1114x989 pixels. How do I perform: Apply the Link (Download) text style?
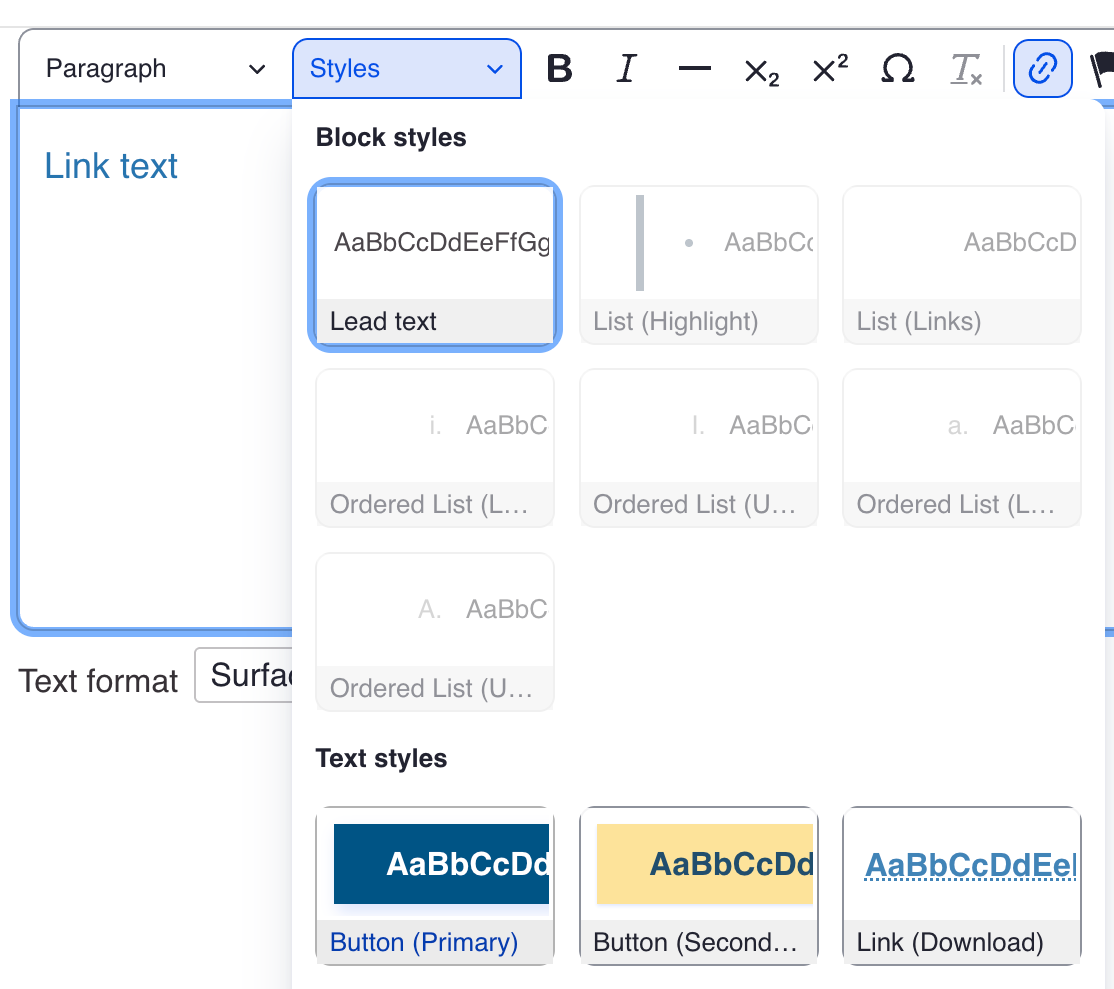tap(961, 886)
